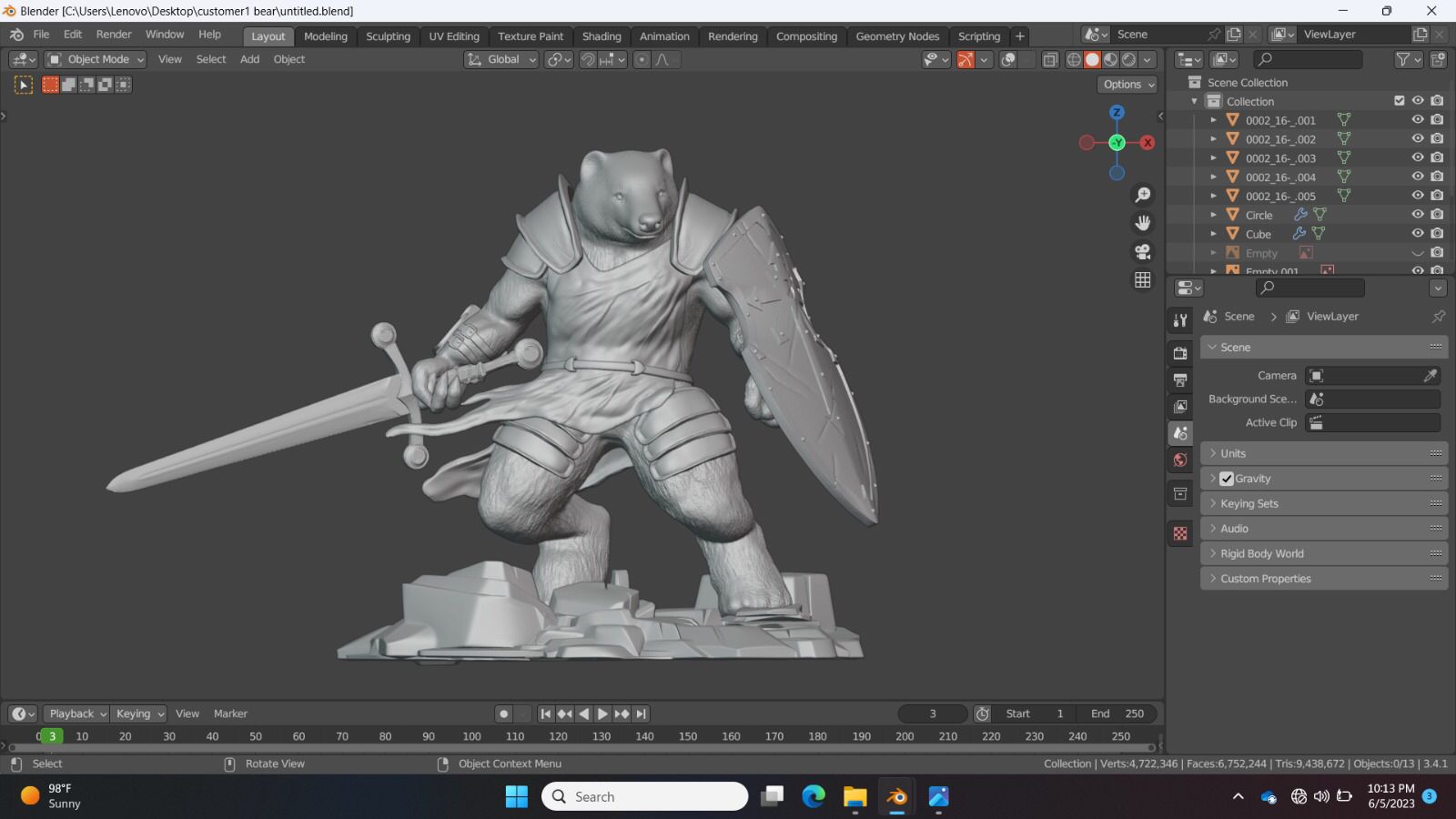Screen dimensions: 1456x819
Task: Toggle snapping magnet in viewport header
Action: tap(588, 59)
